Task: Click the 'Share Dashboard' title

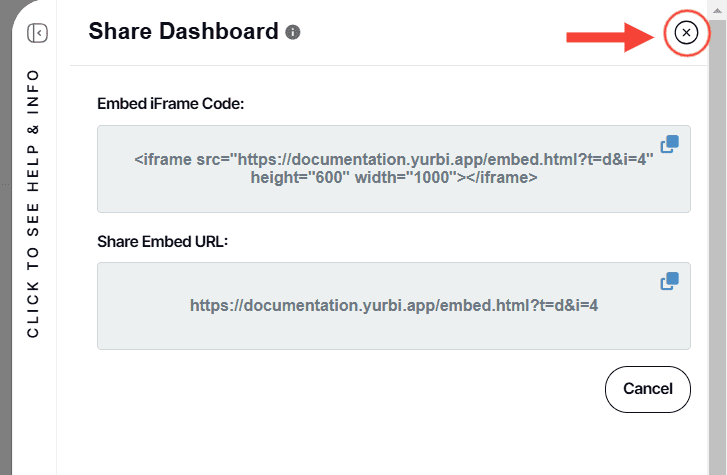Action: coord(183,32)
